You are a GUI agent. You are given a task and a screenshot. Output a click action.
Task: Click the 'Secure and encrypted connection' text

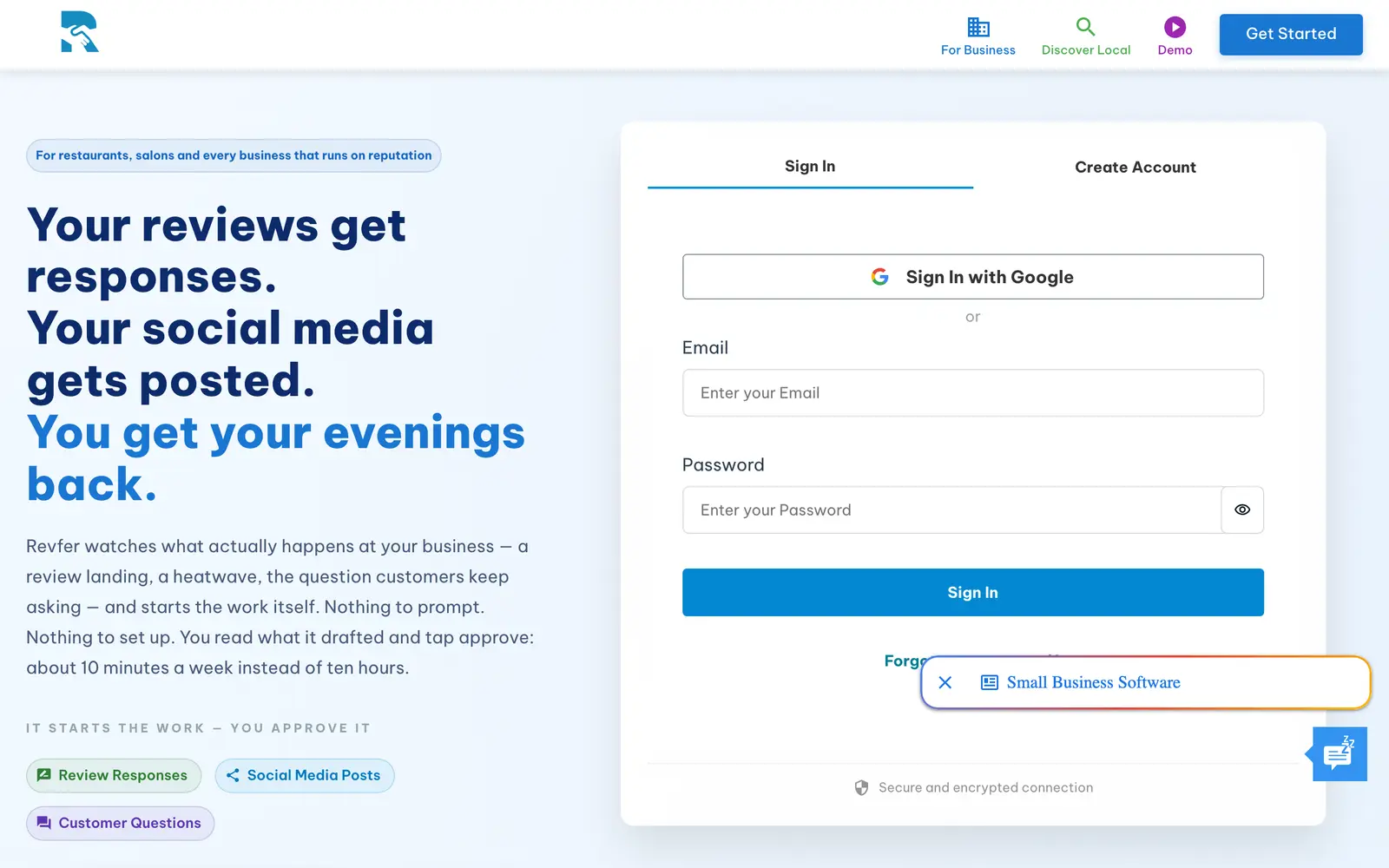tap(986, 787)
